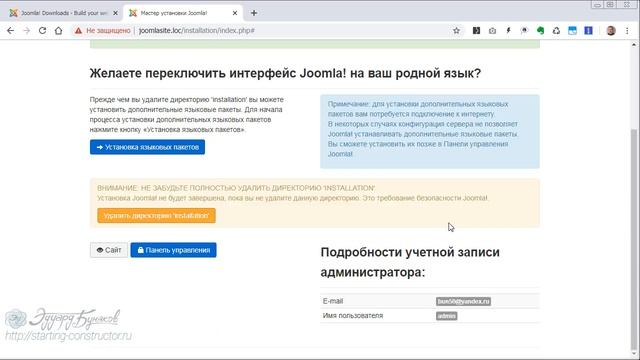Viewport: 640px width, 360px height.
Task: Click the round eye-like extension icon
Action: 524,31
